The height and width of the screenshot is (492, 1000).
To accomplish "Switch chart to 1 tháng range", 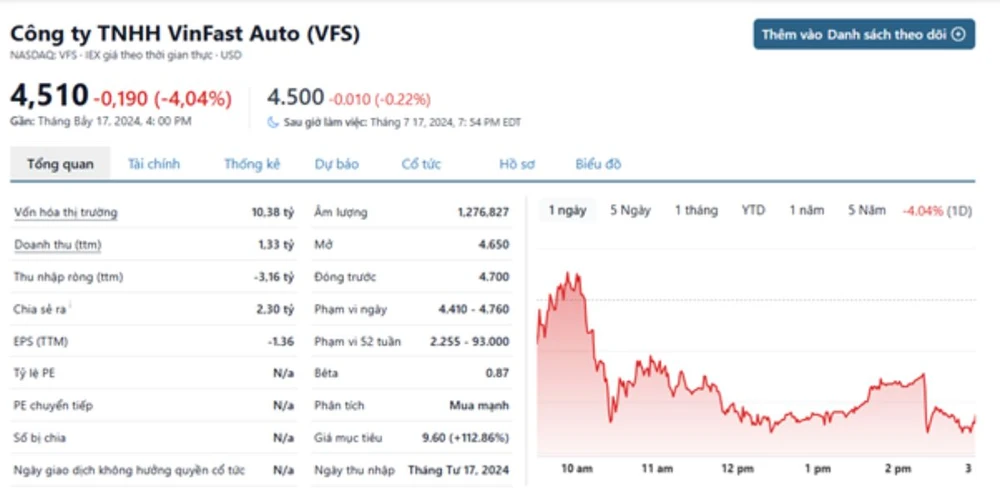I will point(696,210).
